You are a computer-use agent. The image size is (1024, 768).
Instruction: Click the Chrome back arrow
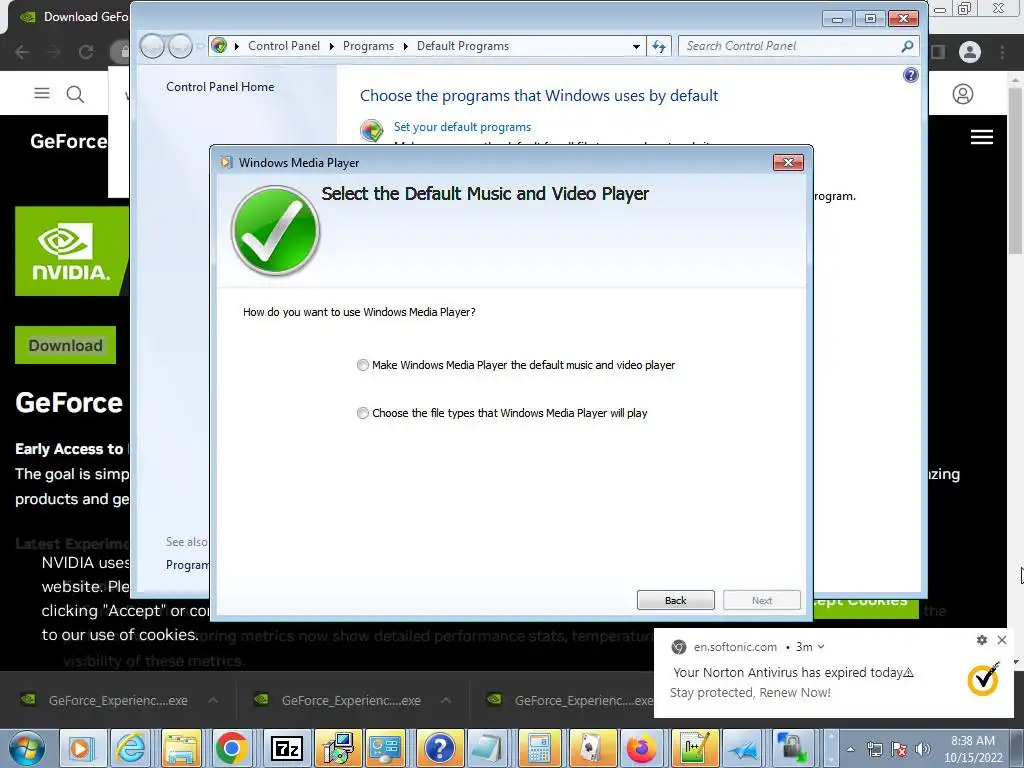point(22,52)
